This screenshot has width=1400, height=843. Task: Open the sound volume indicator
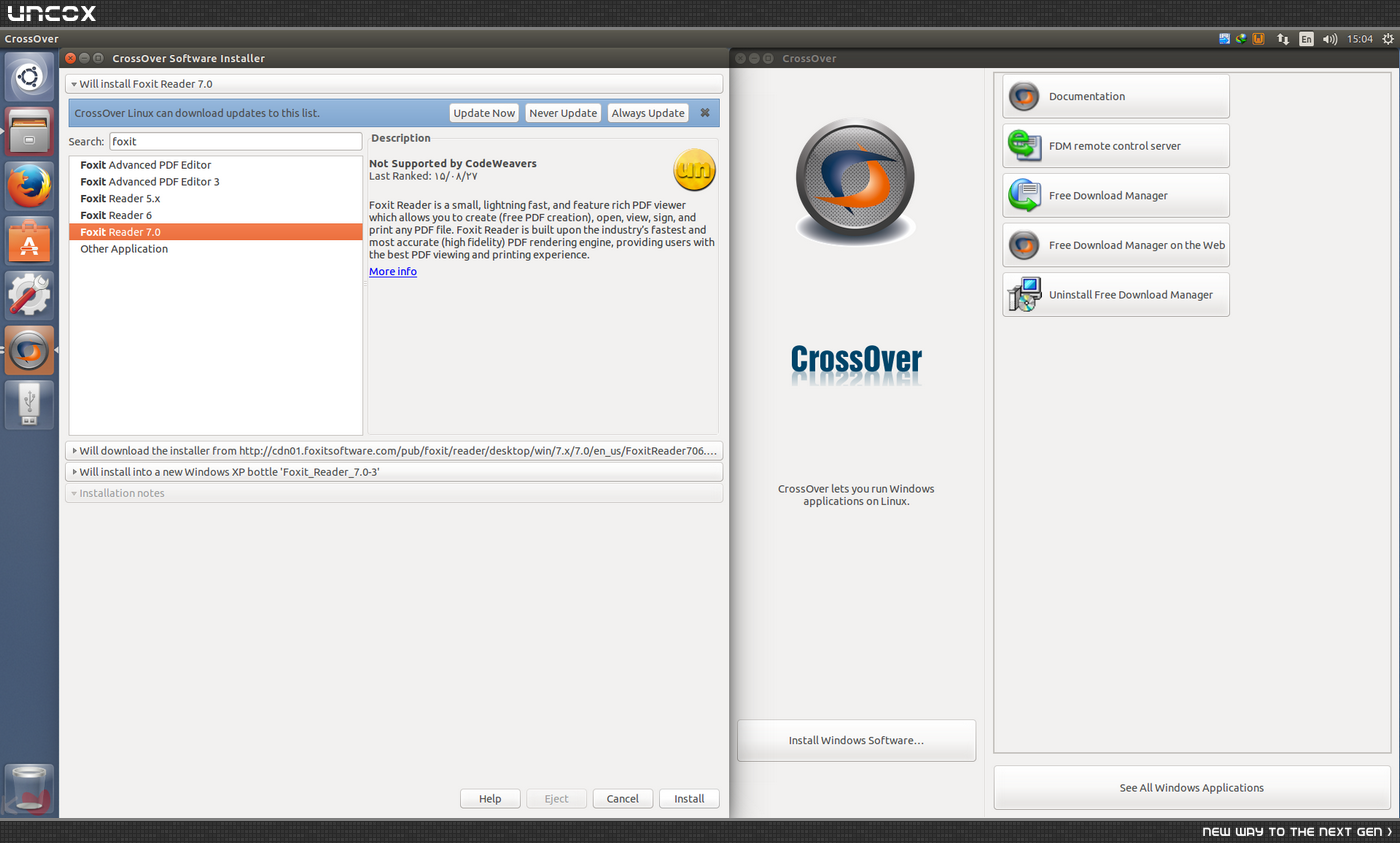coord(1330,39)
